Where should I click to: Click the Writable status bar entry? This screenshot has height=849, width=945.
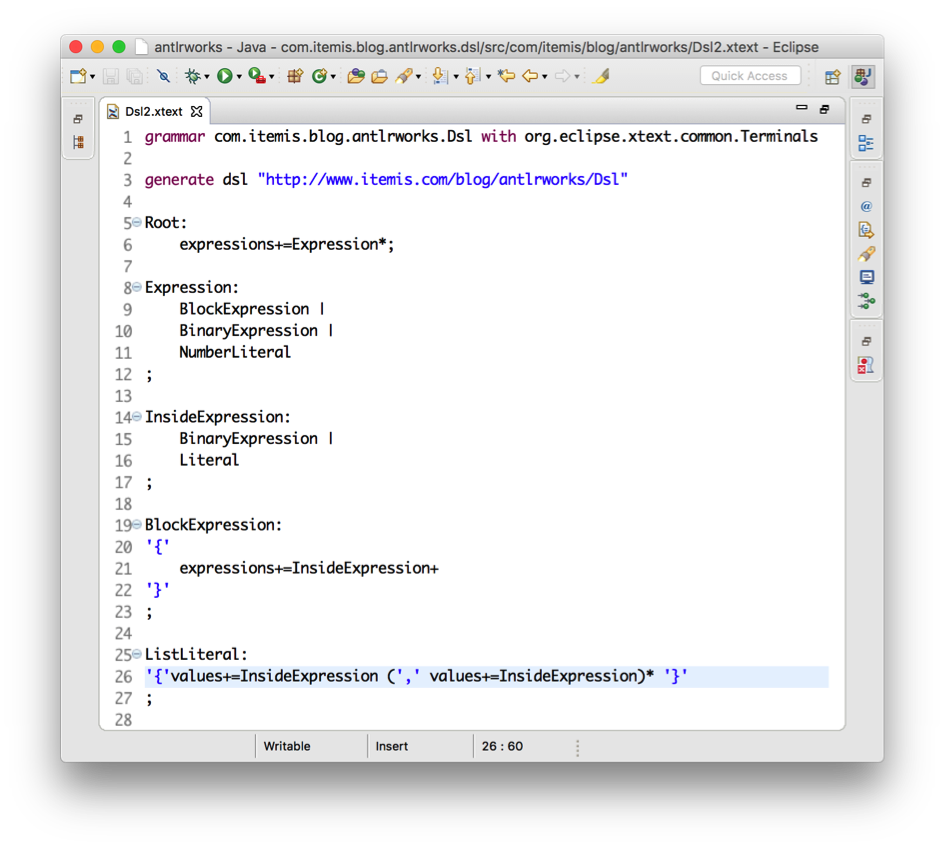pyautogui.click(x=287, y=746)
